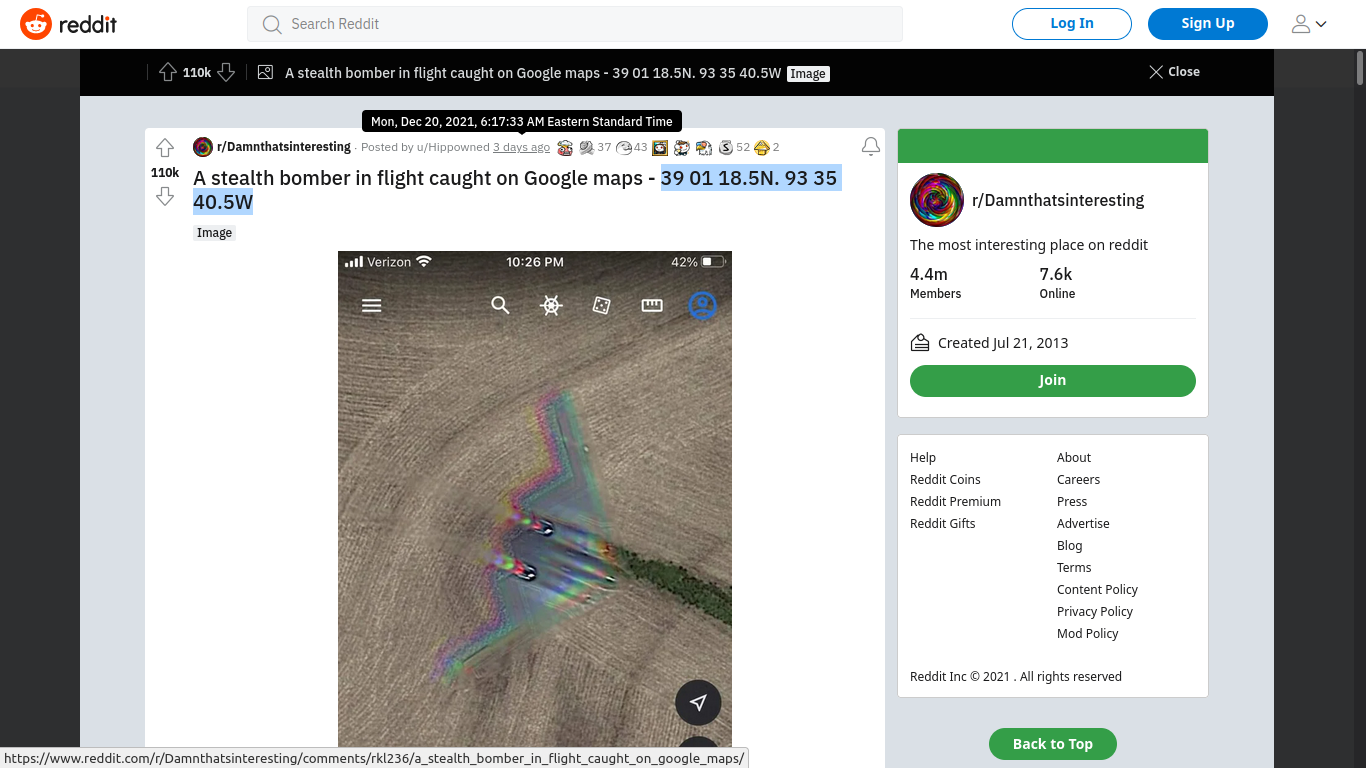The image size is (1366, 768).
Task: Click the '7.6k' Online count
Action: click(1056, 274)
